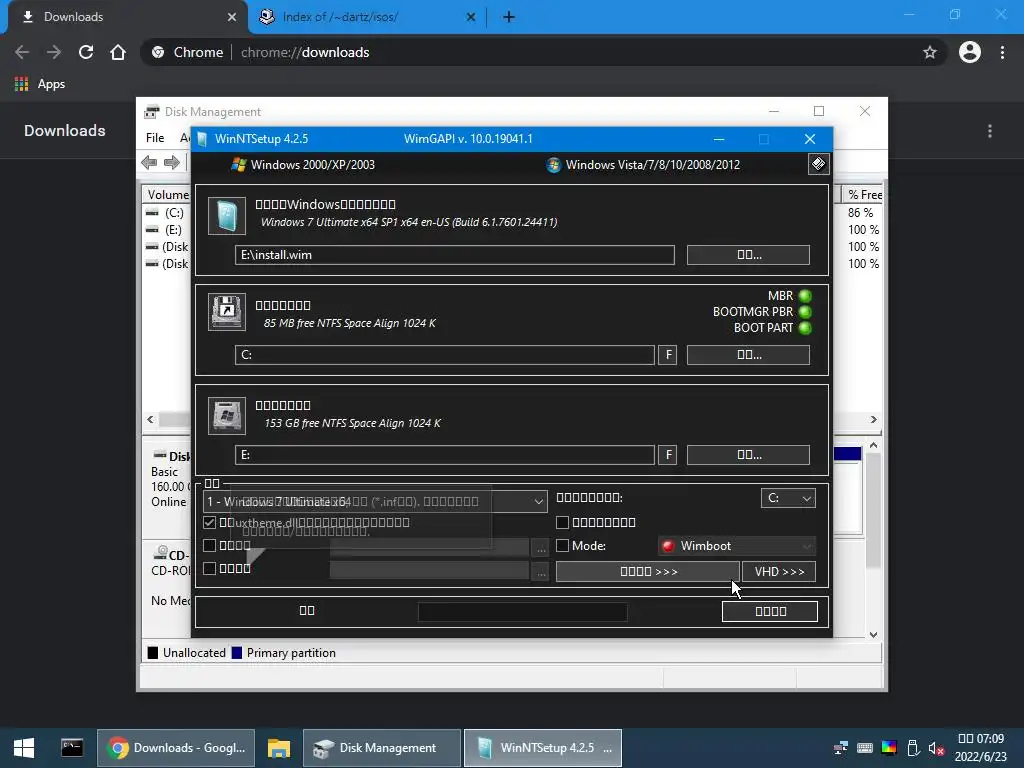
Task: Click the Windows 2000/XP/2003 tab in WinNTSetup
Action: [x=303, y=165]
